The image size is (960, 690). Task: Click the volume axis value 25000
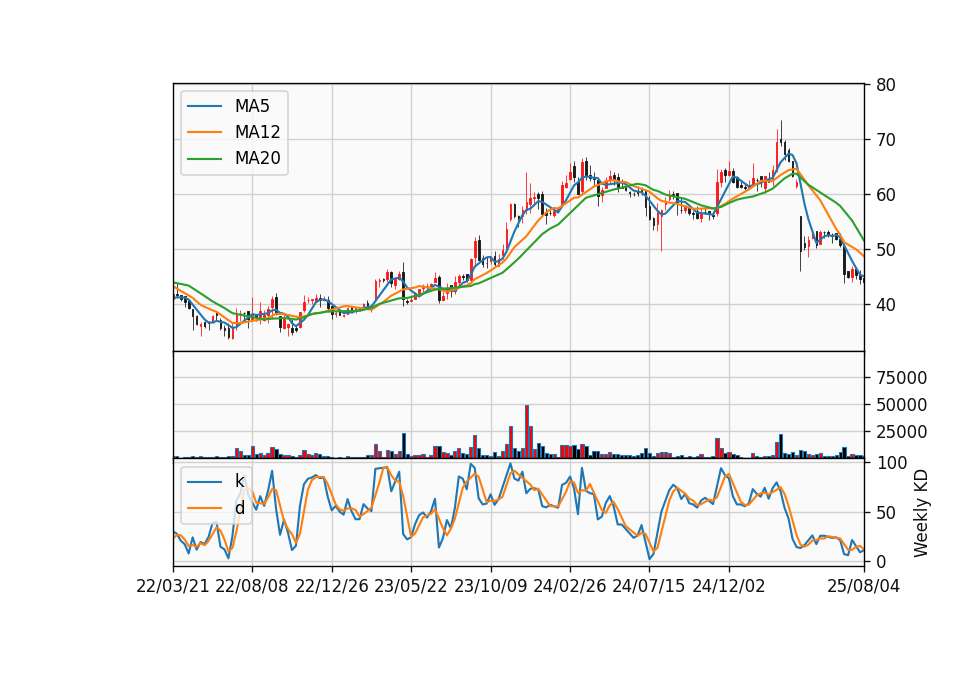(902, 432)
